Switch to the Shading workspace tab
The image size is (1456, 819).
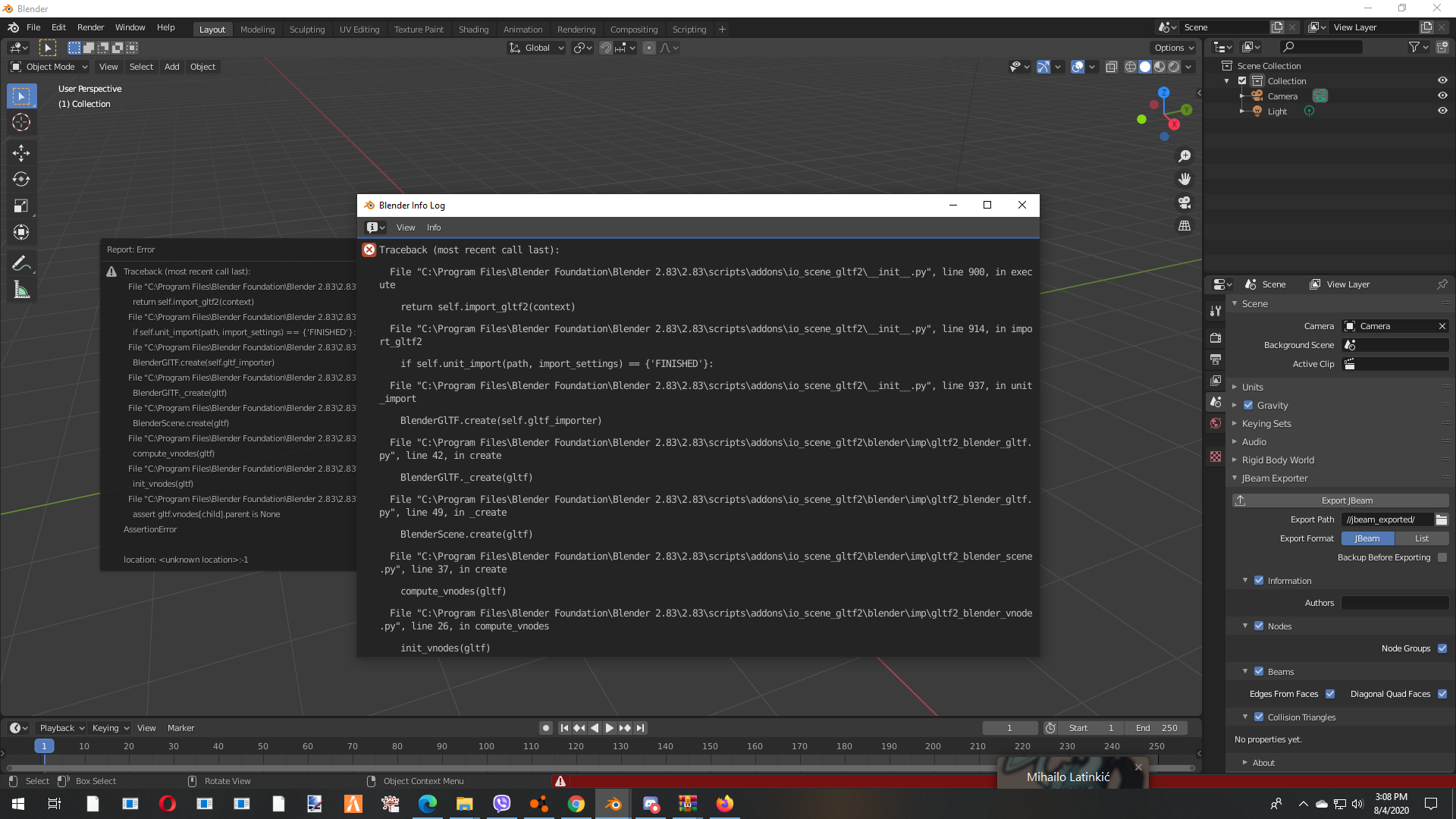click(473, 30)
